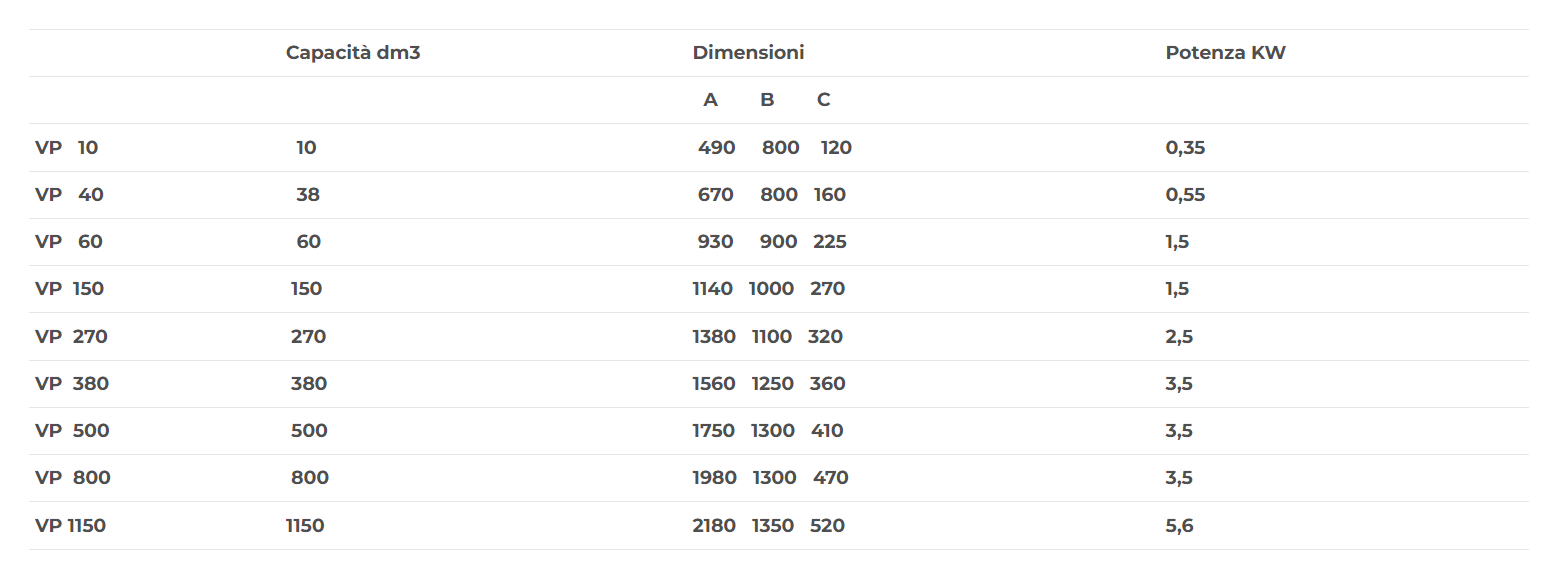This screenshot has height=574, width=1565.
Task: Click the VP 800 model name
Action: click(x=73, y=478)
